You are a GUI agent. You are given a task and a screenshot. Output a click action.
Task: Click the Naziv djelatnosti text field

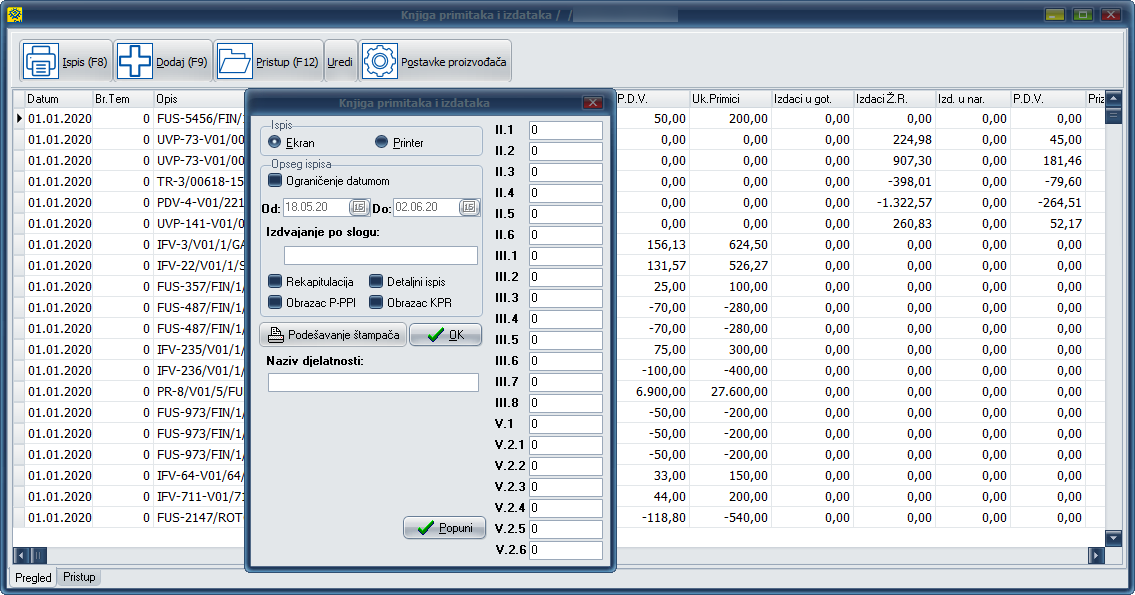[x=373, y=382]
